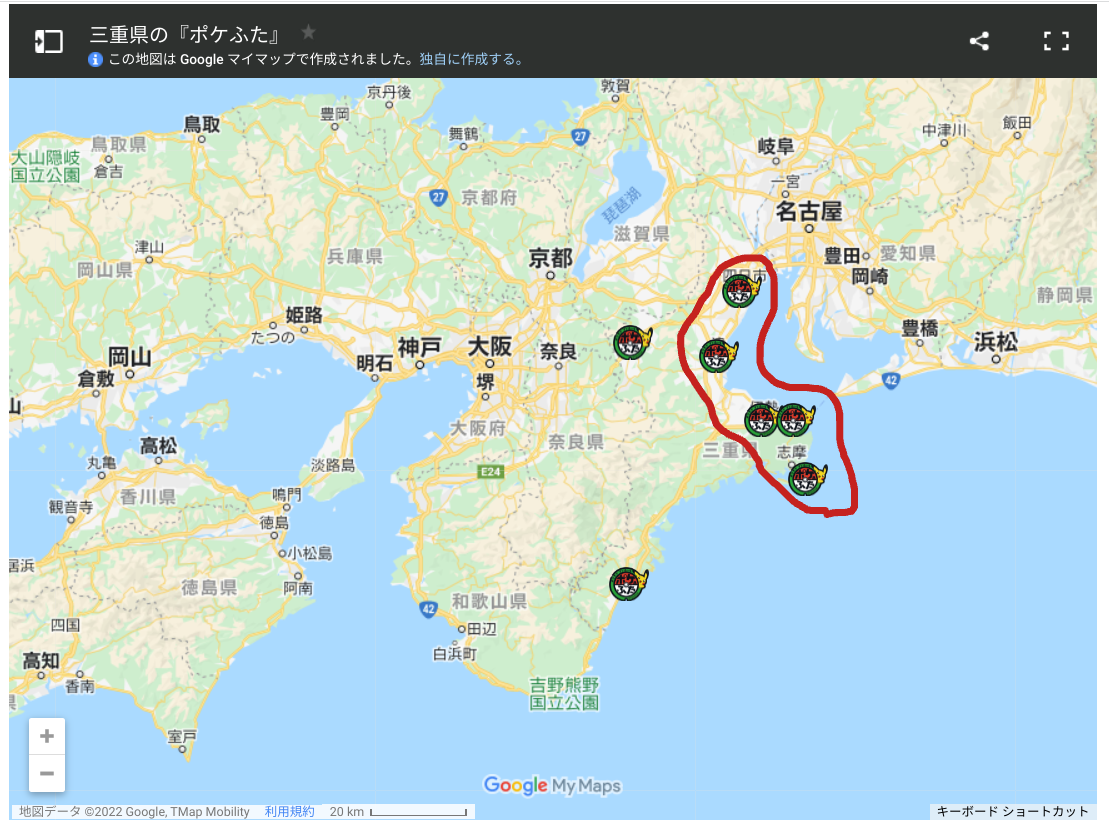View the map in fullscreen mode

click(1056, 41)
